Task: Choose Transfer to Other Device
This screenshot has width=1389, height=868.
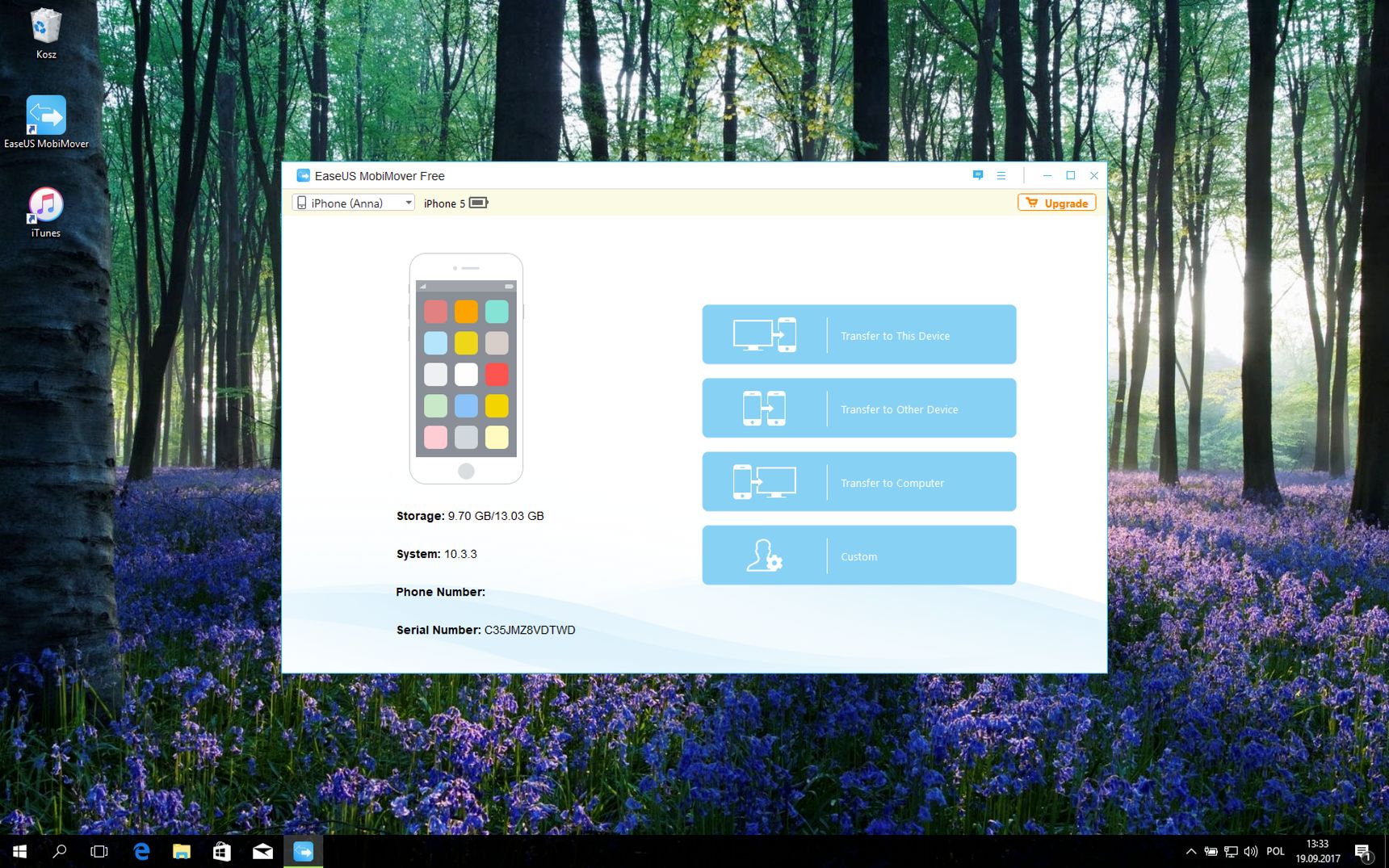Action: 859,408
